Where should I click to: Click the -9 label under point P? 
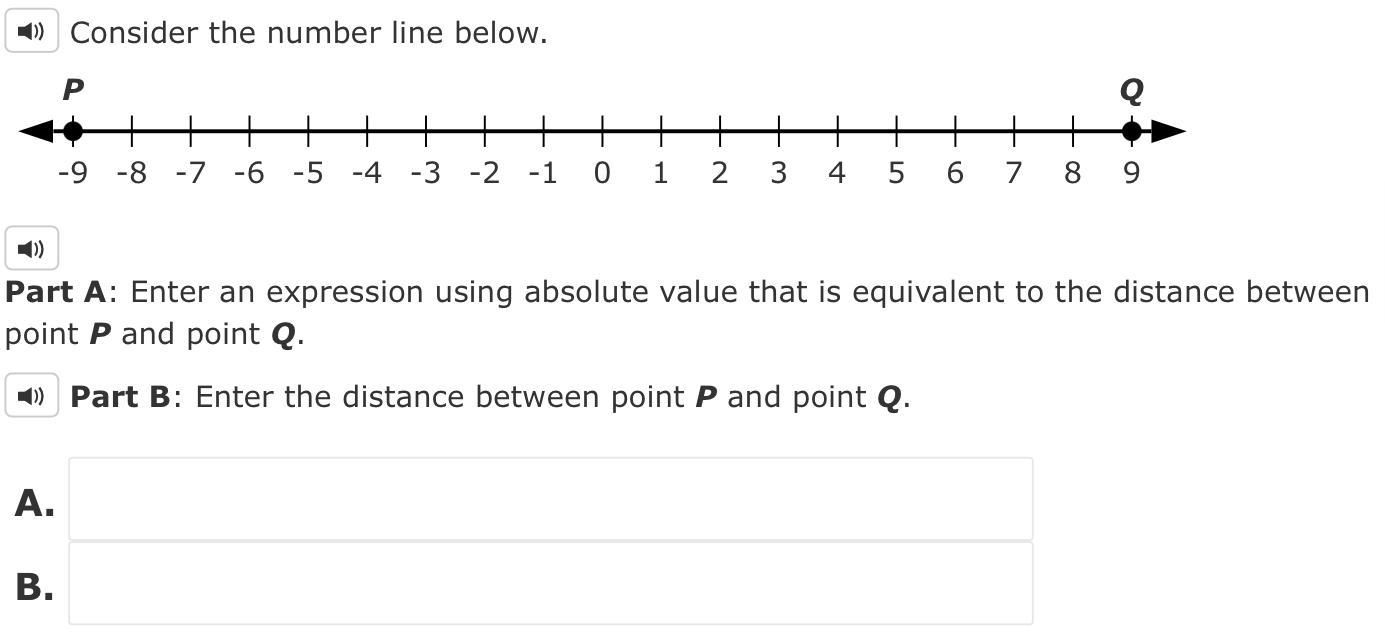pyautogui.click(x=72, y=173)
